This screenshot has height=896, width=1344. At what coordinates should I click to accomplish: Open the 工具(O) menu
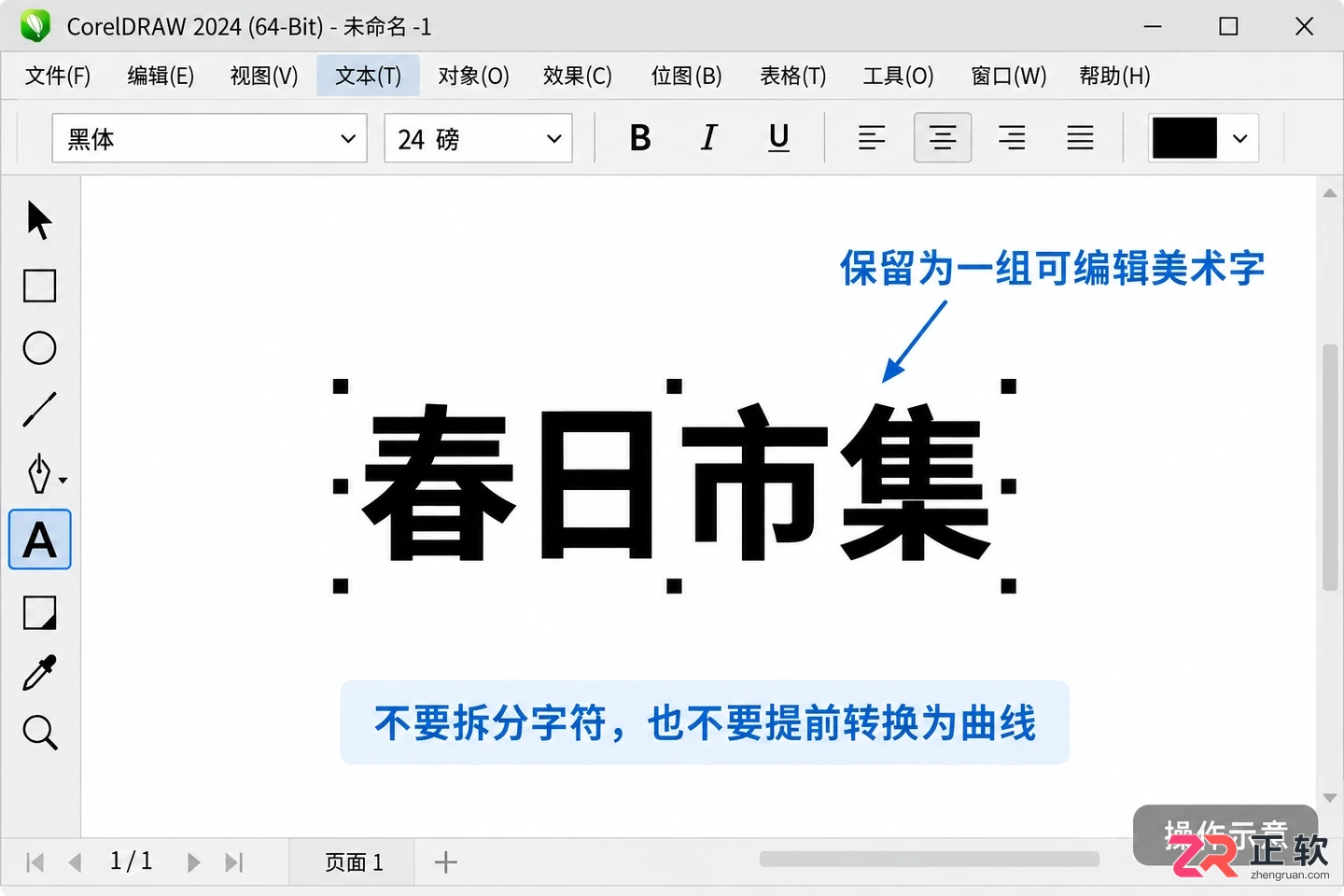click(898, 76)
